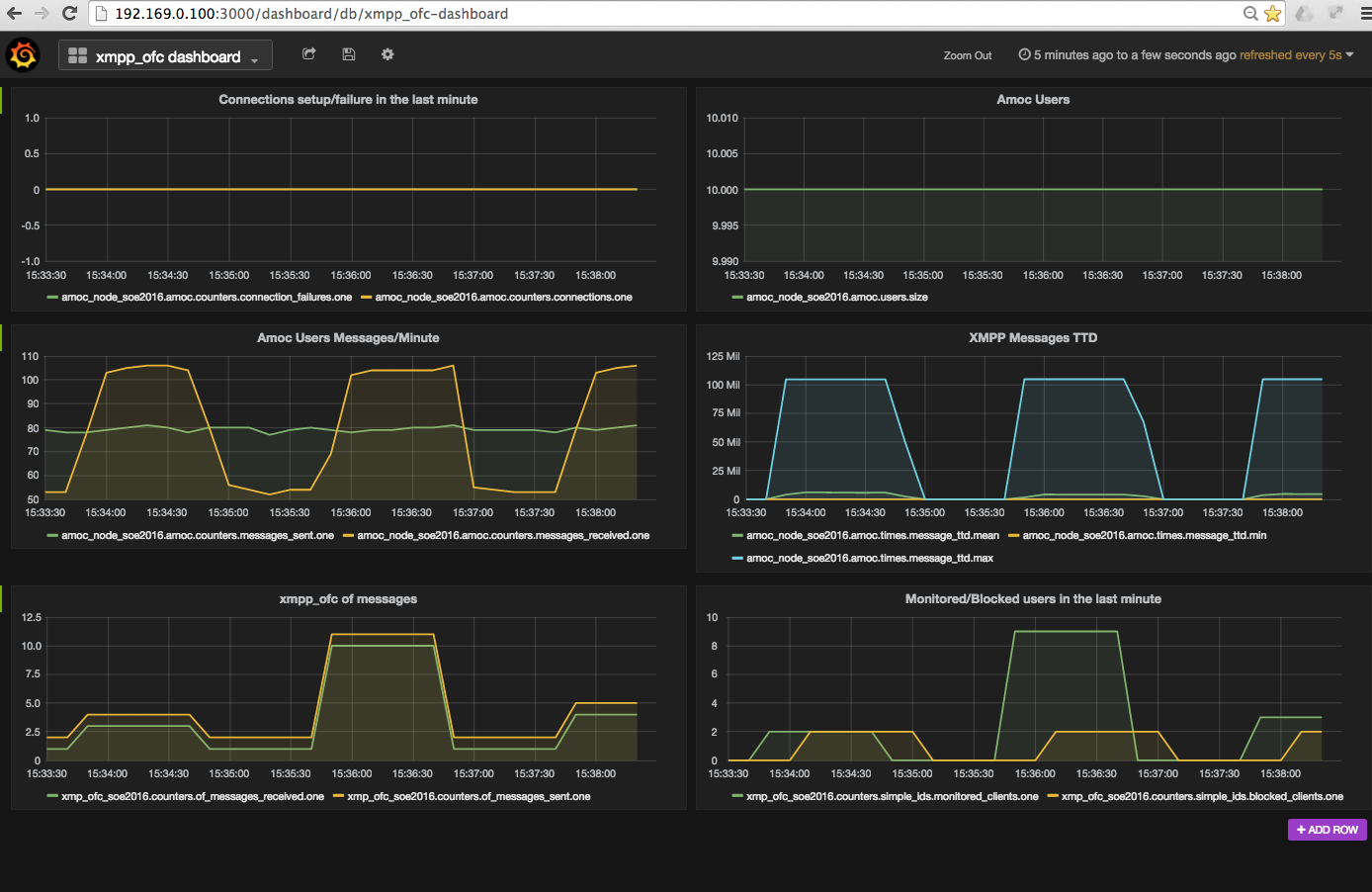Click the browser forward arrow

(42, 14)
